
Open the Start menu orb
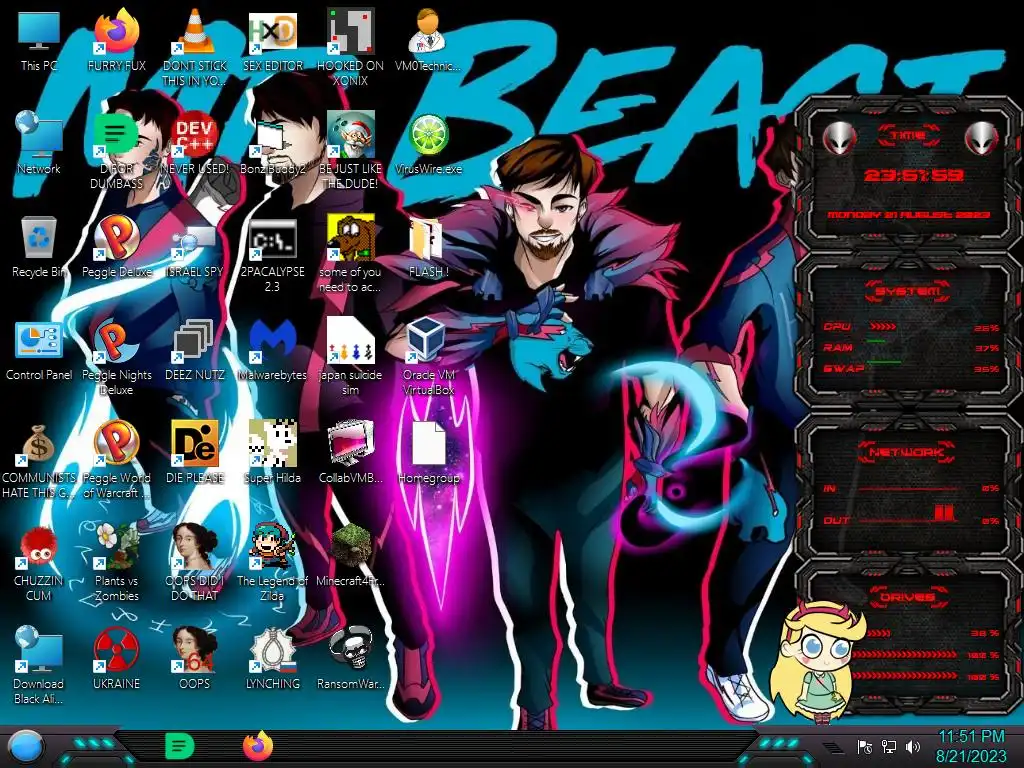tap(26, 748)
